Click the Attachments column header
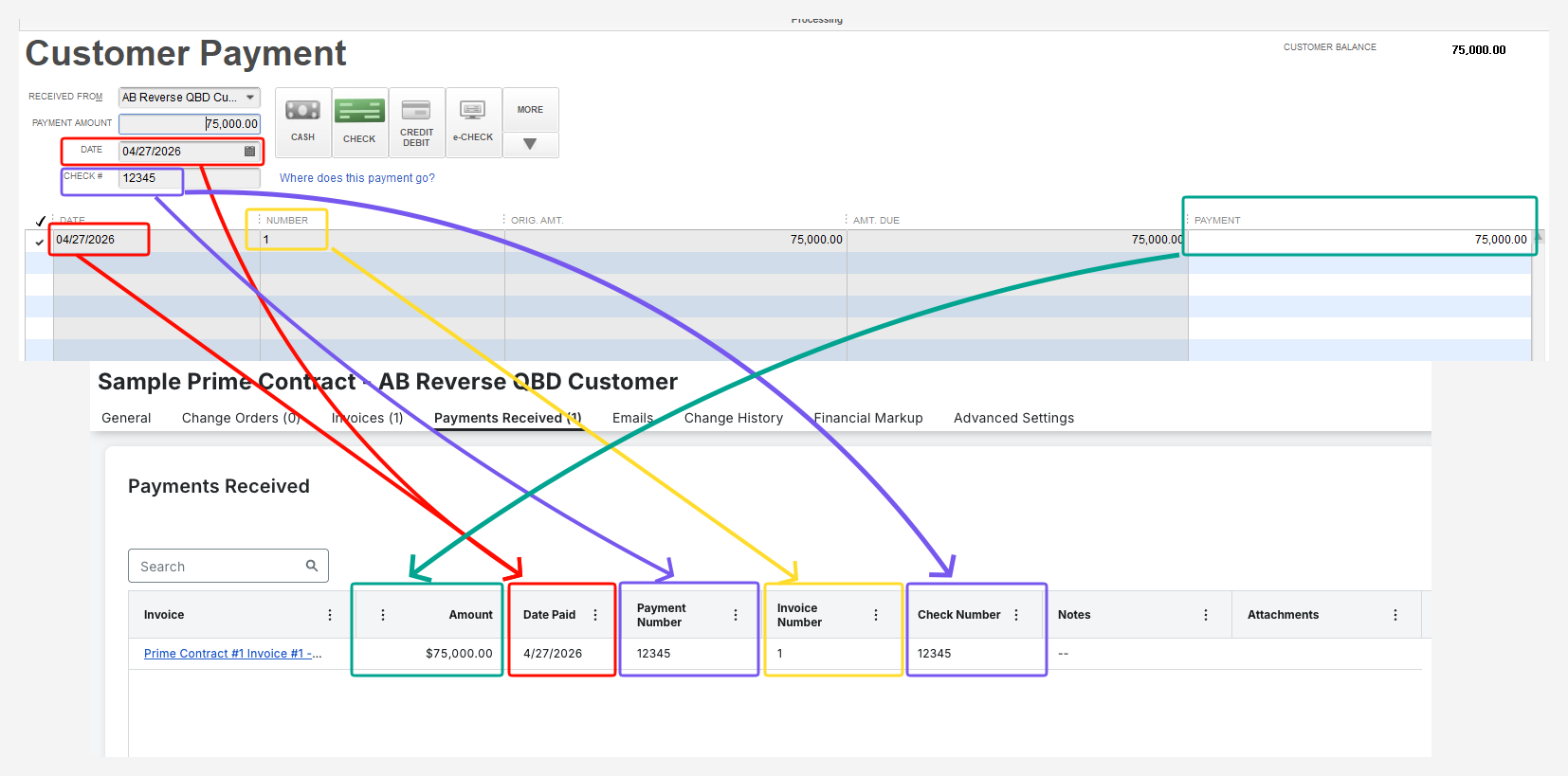The height and width of the screenshot is (776, 1568). point(1284,615)
